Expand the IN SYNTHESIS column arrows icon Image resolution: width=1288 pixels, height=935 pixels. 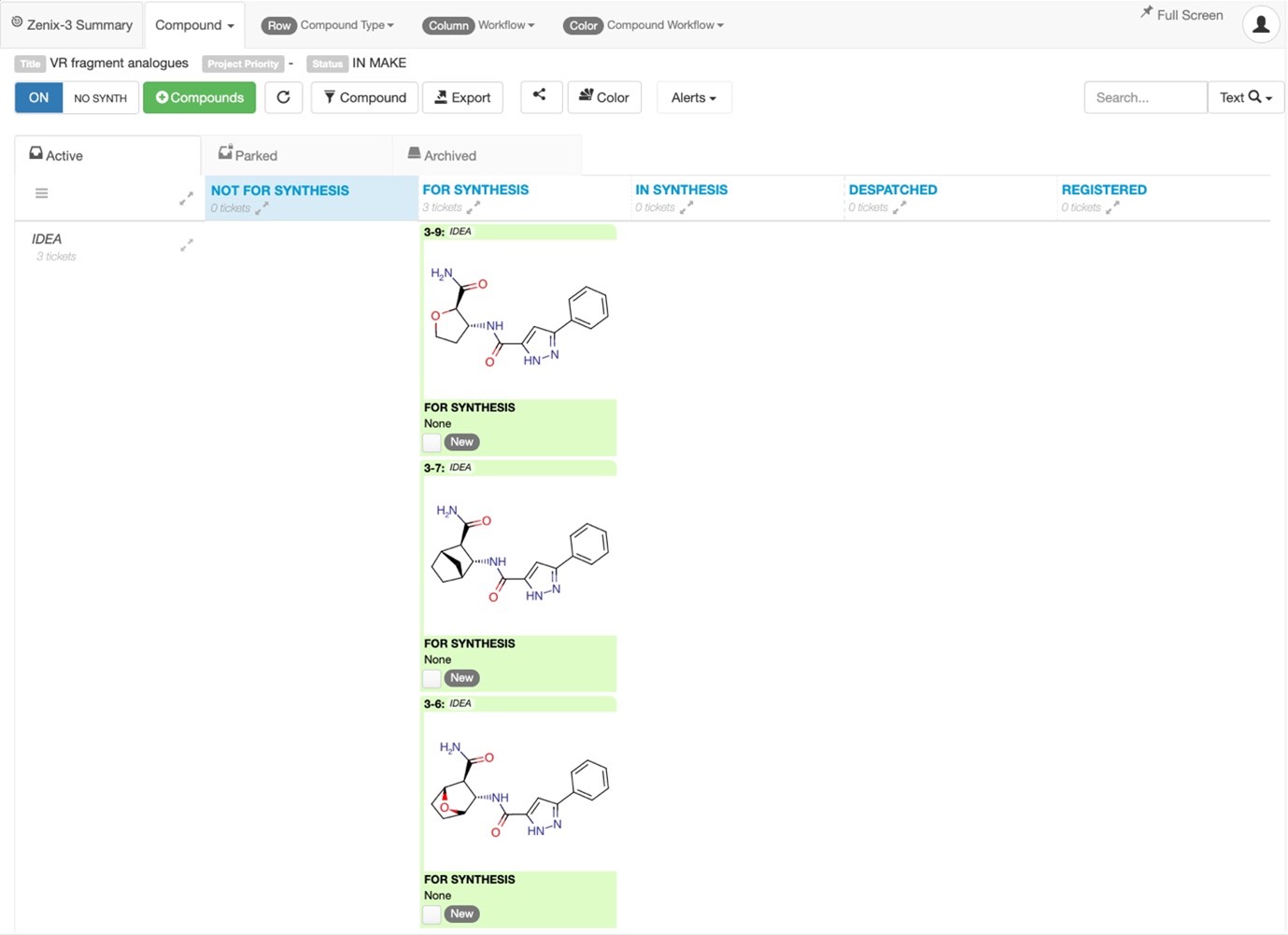[686, 207]
